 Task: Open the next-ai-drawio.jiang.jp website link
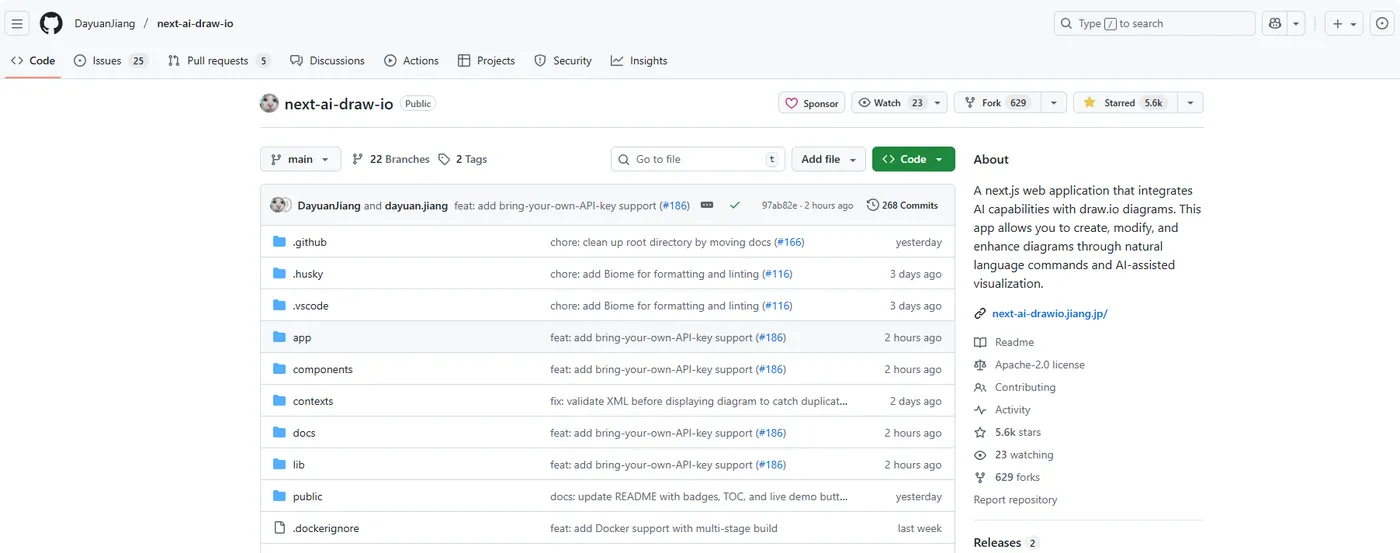pyautogui.click(x=1049, y=314)
